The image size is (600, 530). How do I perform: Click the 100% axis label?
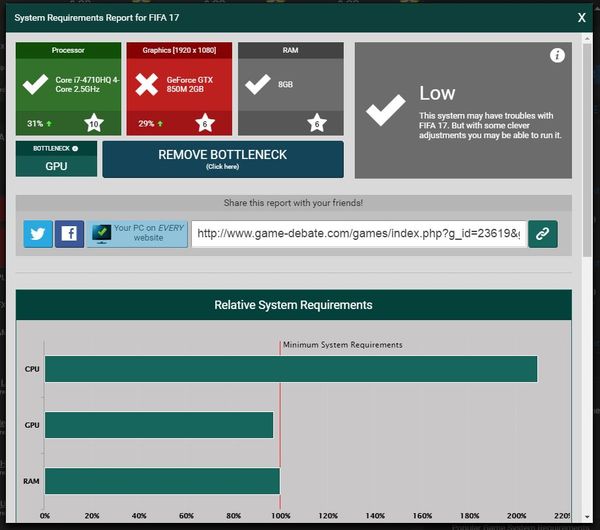click(x=280, y=516)
